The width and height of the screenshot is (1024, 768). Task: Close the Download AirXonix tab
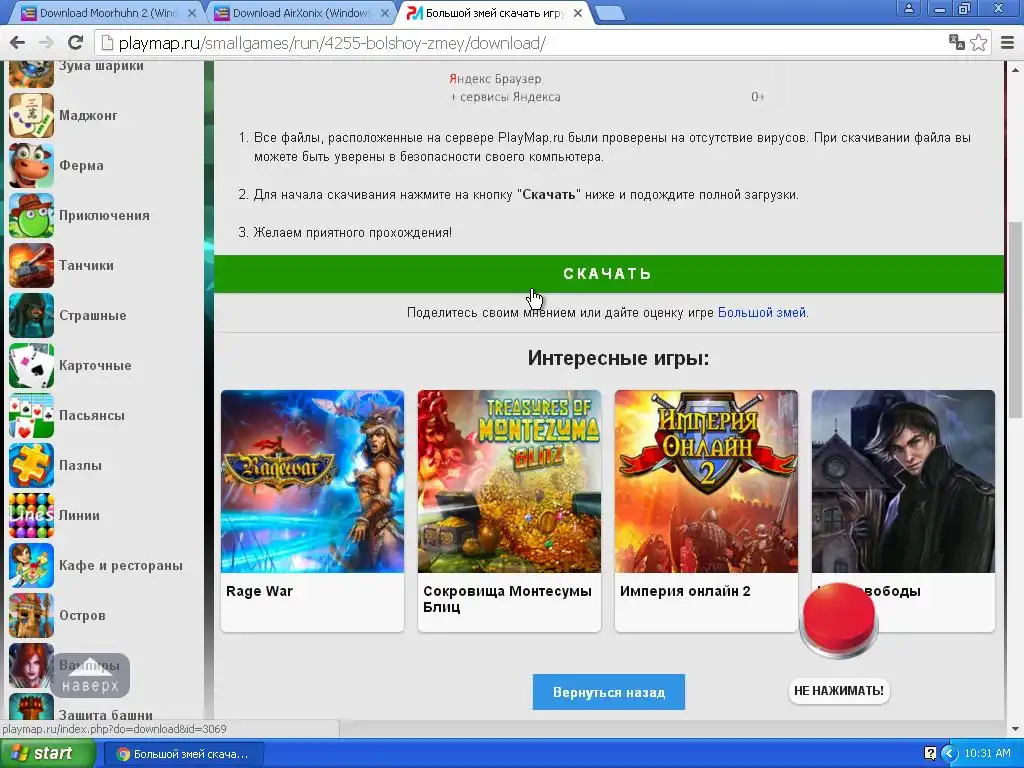click(385, 12)
